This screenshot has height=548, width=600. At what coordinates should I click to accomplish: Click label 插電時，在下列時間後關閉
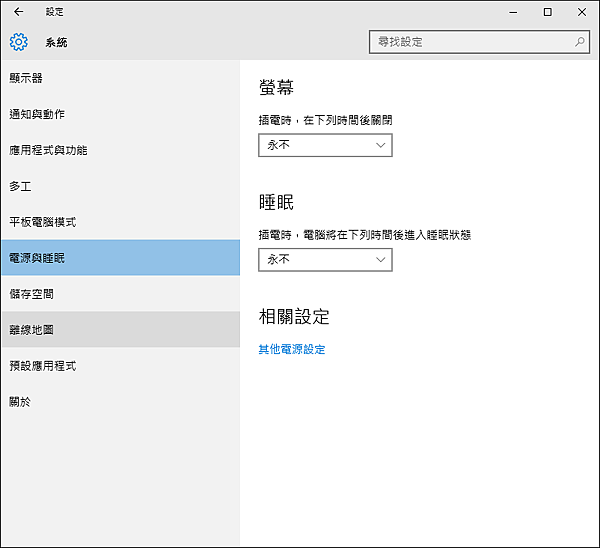[x=326, y=120]
